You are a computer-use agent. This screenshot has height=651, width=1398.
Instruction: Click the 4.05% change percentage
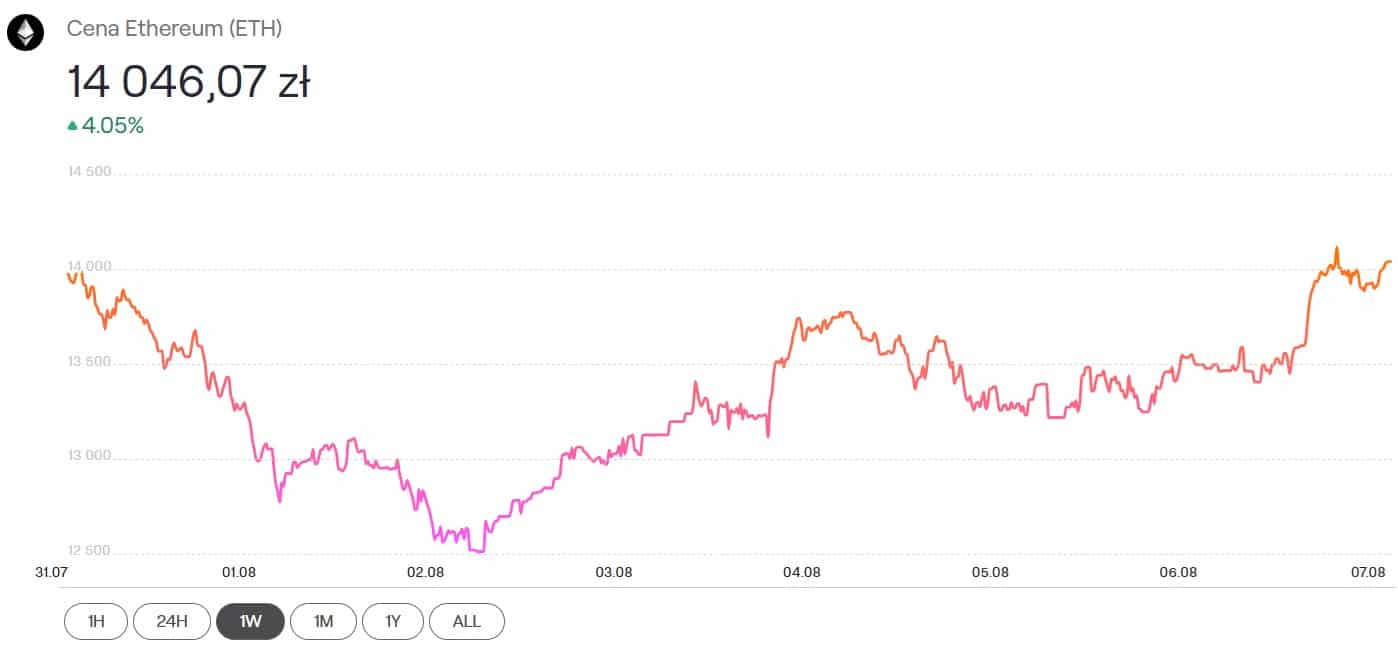tap(113, 126)
